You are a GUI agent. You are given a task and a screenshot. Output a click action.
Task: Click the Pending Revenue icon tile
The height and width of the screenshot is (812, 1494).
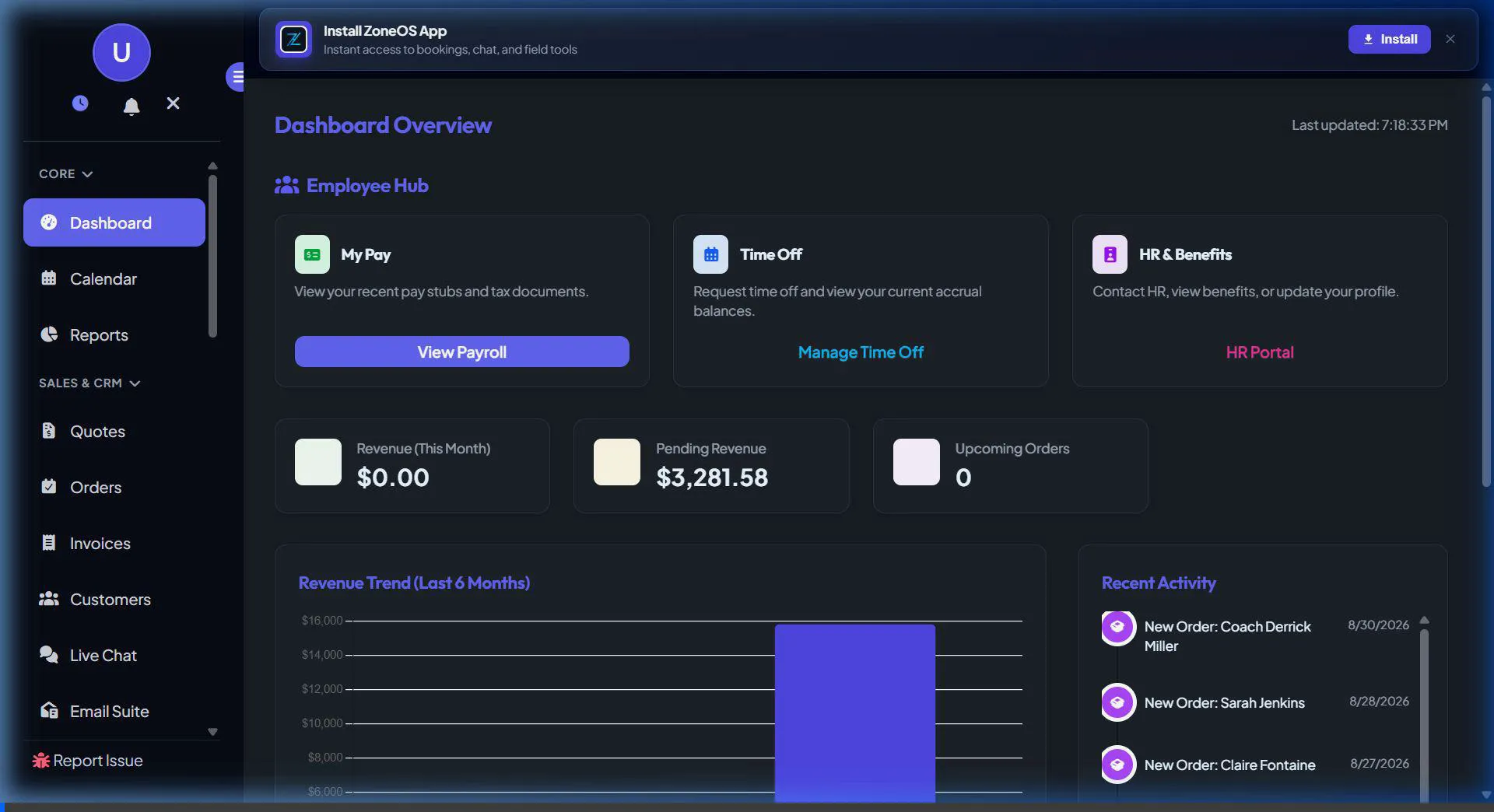tap(617, 462)
